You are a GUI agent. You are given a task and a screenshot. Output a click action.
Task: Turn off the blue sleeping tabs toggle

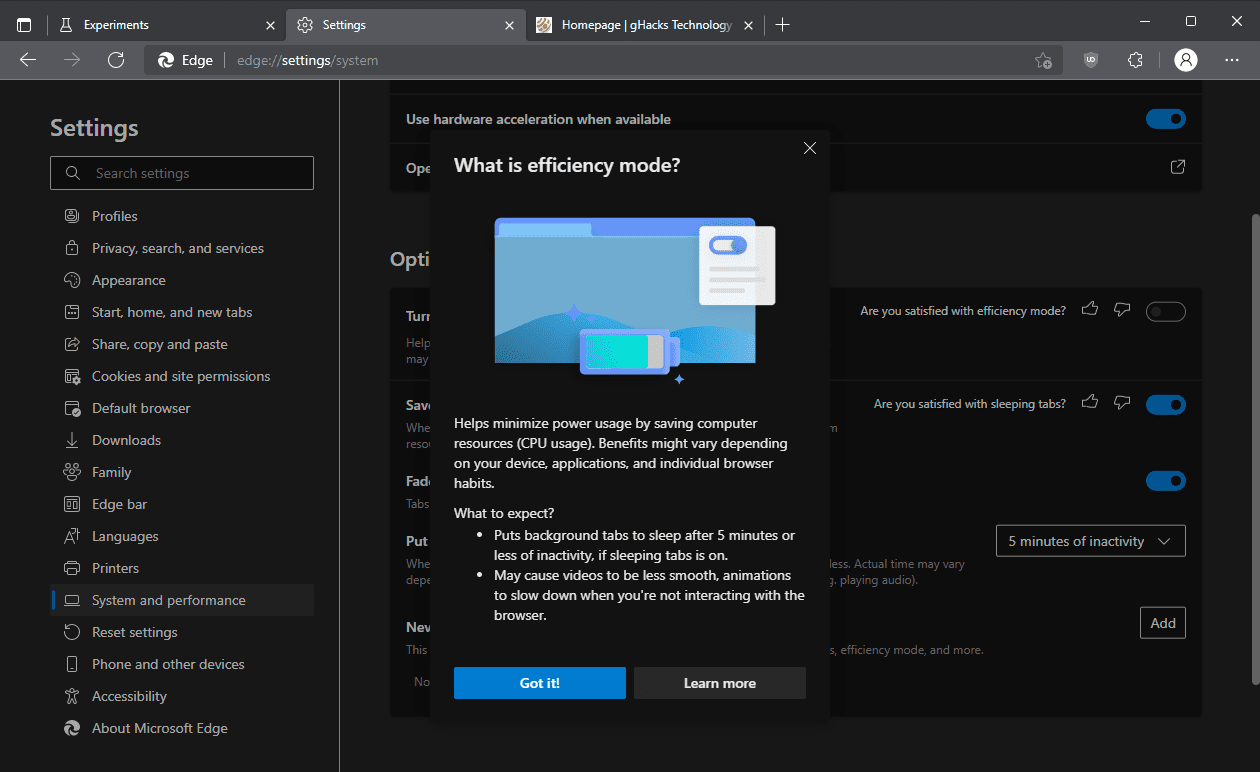tap(1165, 404)
